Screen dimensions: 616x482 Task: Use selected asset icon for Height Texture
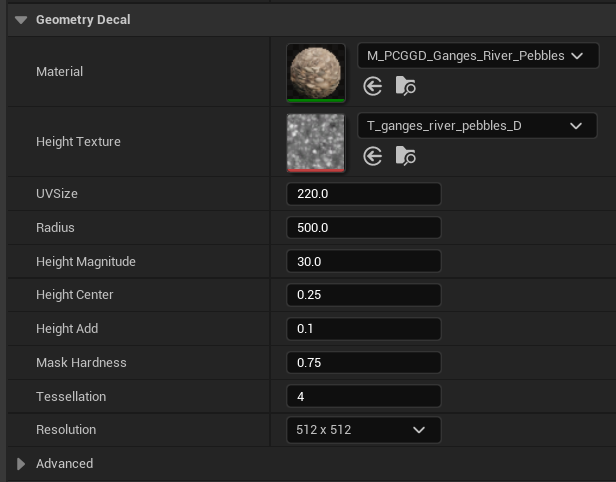373,156
